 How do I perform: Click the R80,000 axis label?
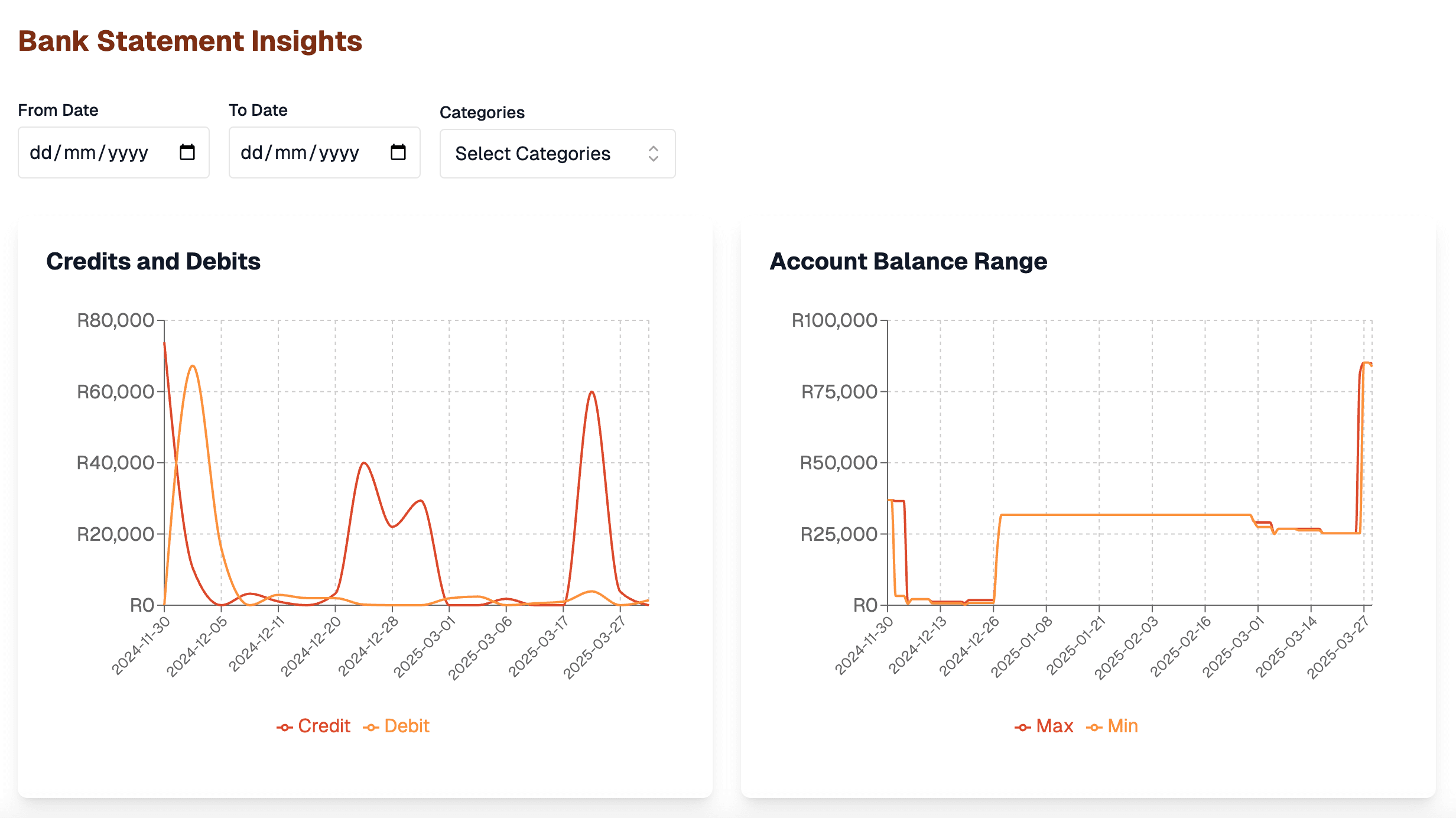[x=116, y=320]
